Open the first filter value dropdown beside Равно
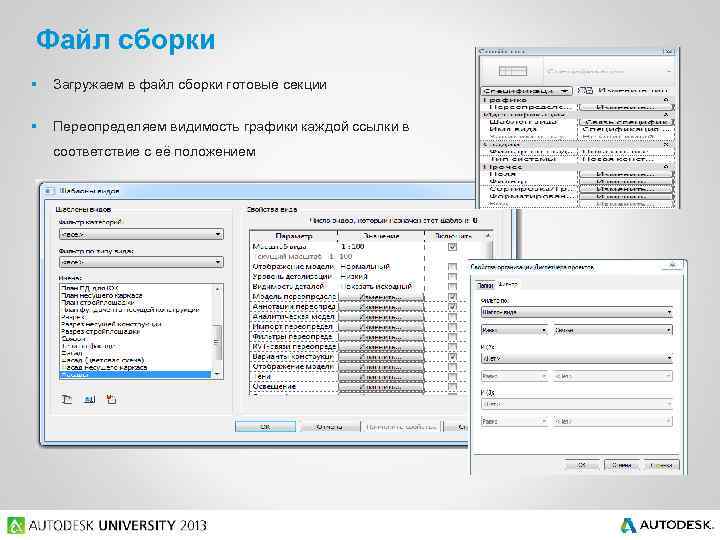This screenshot has height=540, width=720. pos(613,330)
